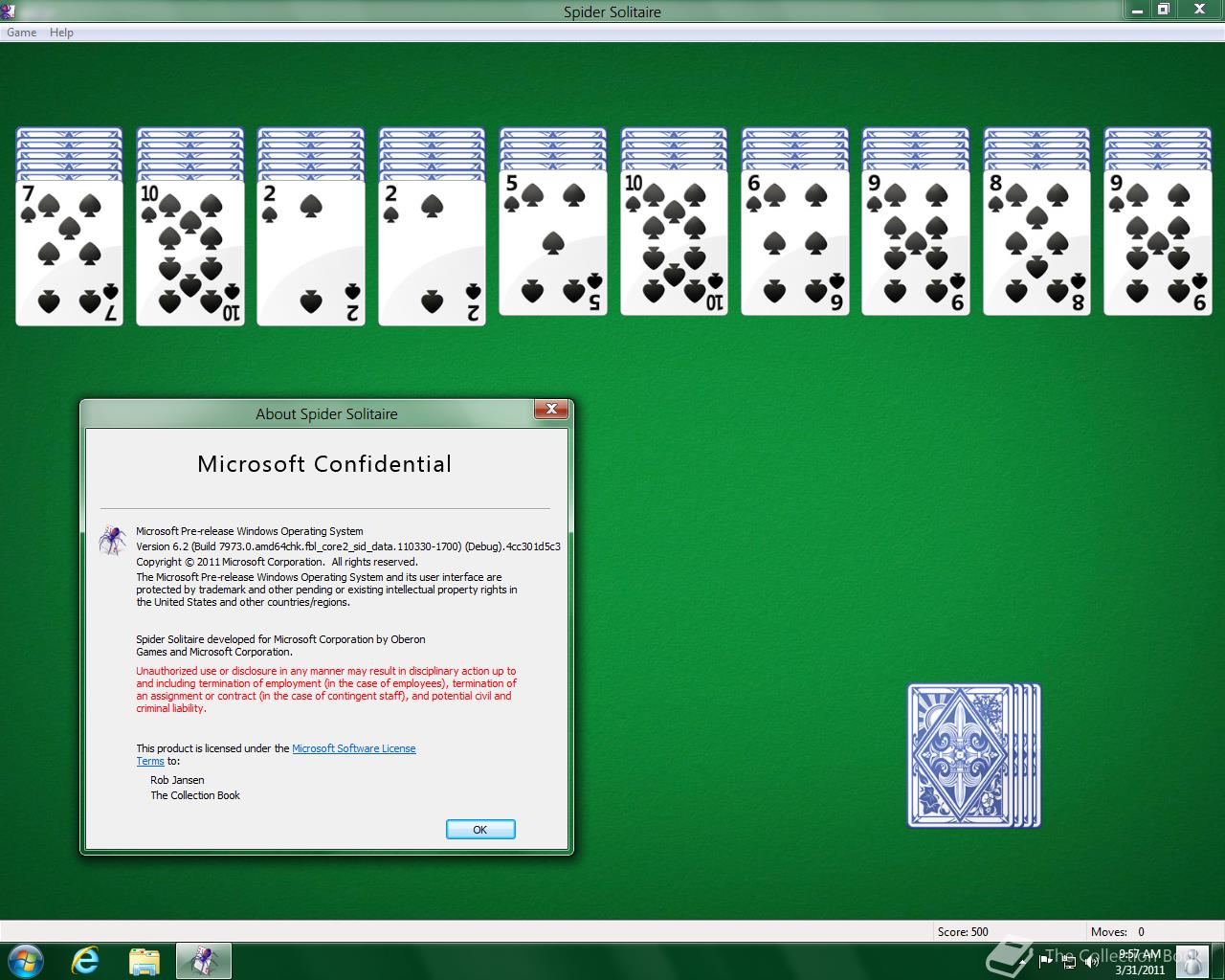Restore the Spider Solitaire window
Viewport: 1225px width, 980px height.
point(1163,10)
